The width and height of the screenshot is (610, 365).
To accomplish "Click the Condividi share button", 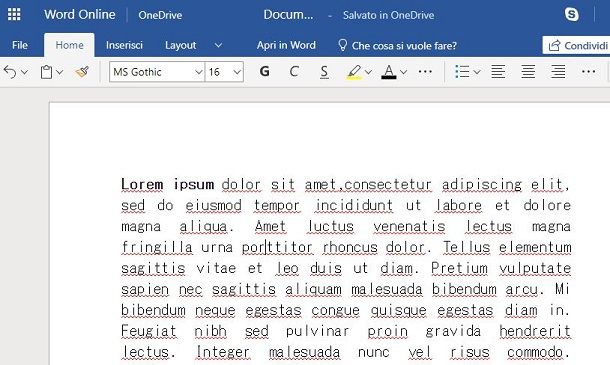I will point(577,46).
